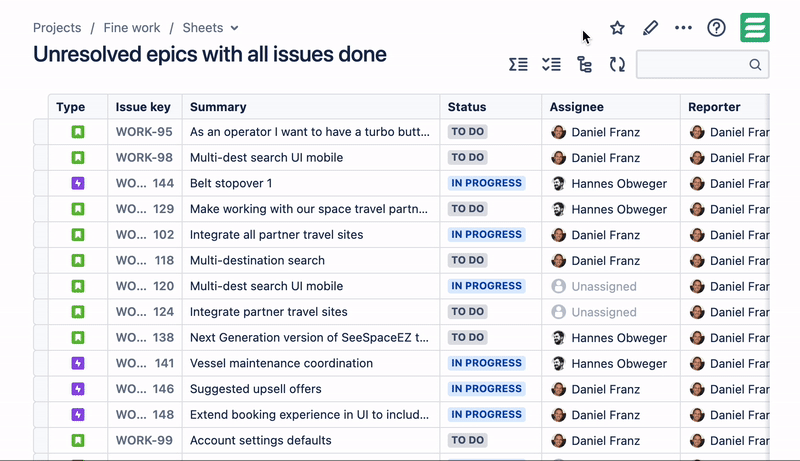Click IN PROGRESS status of Vessel maintenance coordination

(486, 363)
